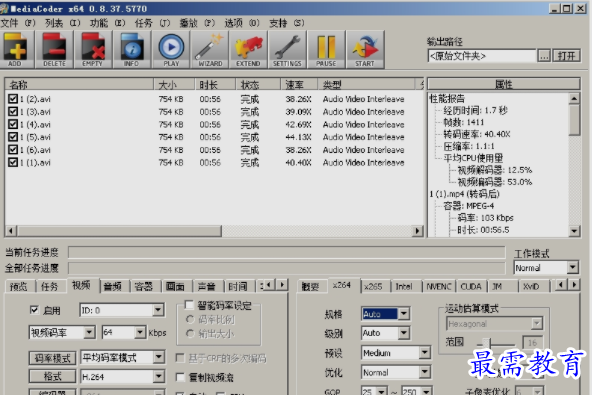
Task: Open the 支持 (S) menu
Action: pos(286,23)
